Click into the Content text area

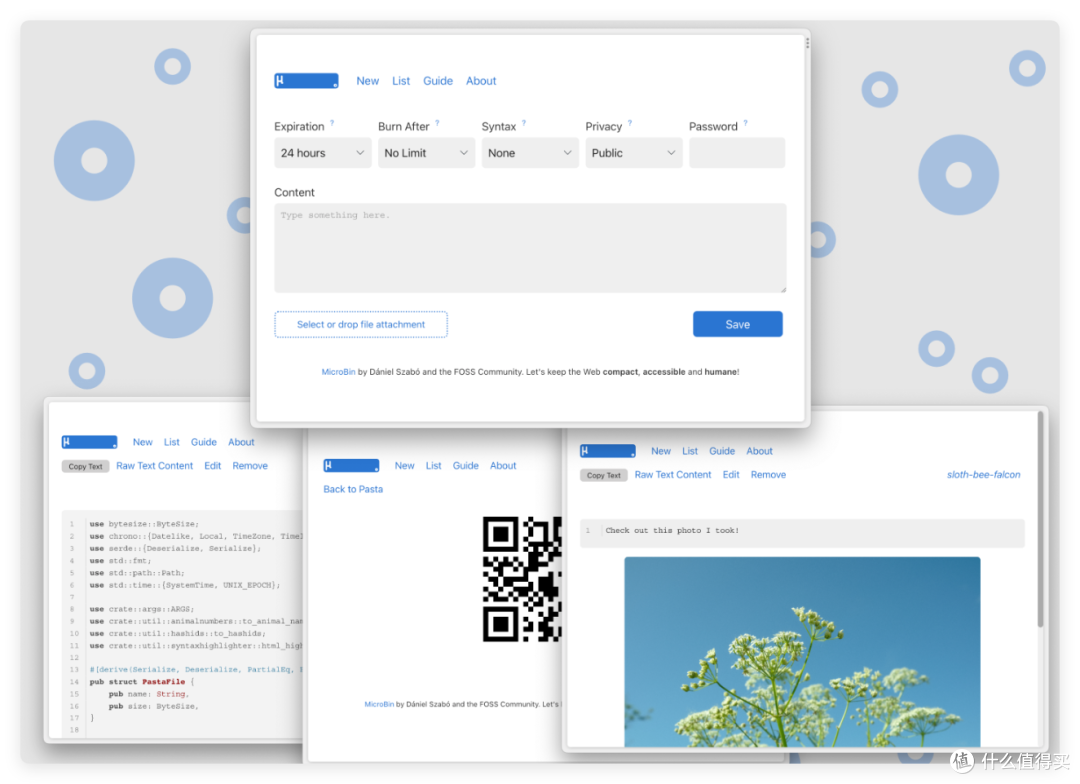(530, 248)
